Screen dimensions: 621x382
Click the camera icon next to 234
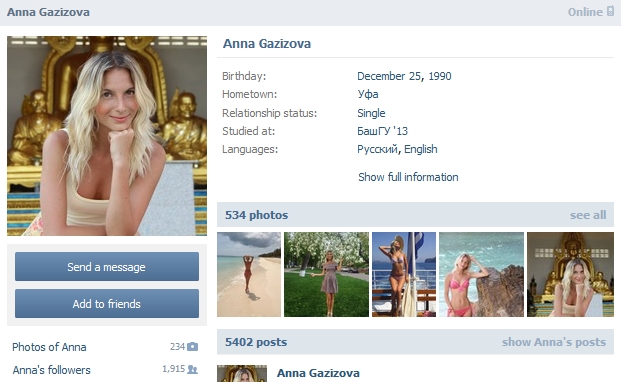192,347
